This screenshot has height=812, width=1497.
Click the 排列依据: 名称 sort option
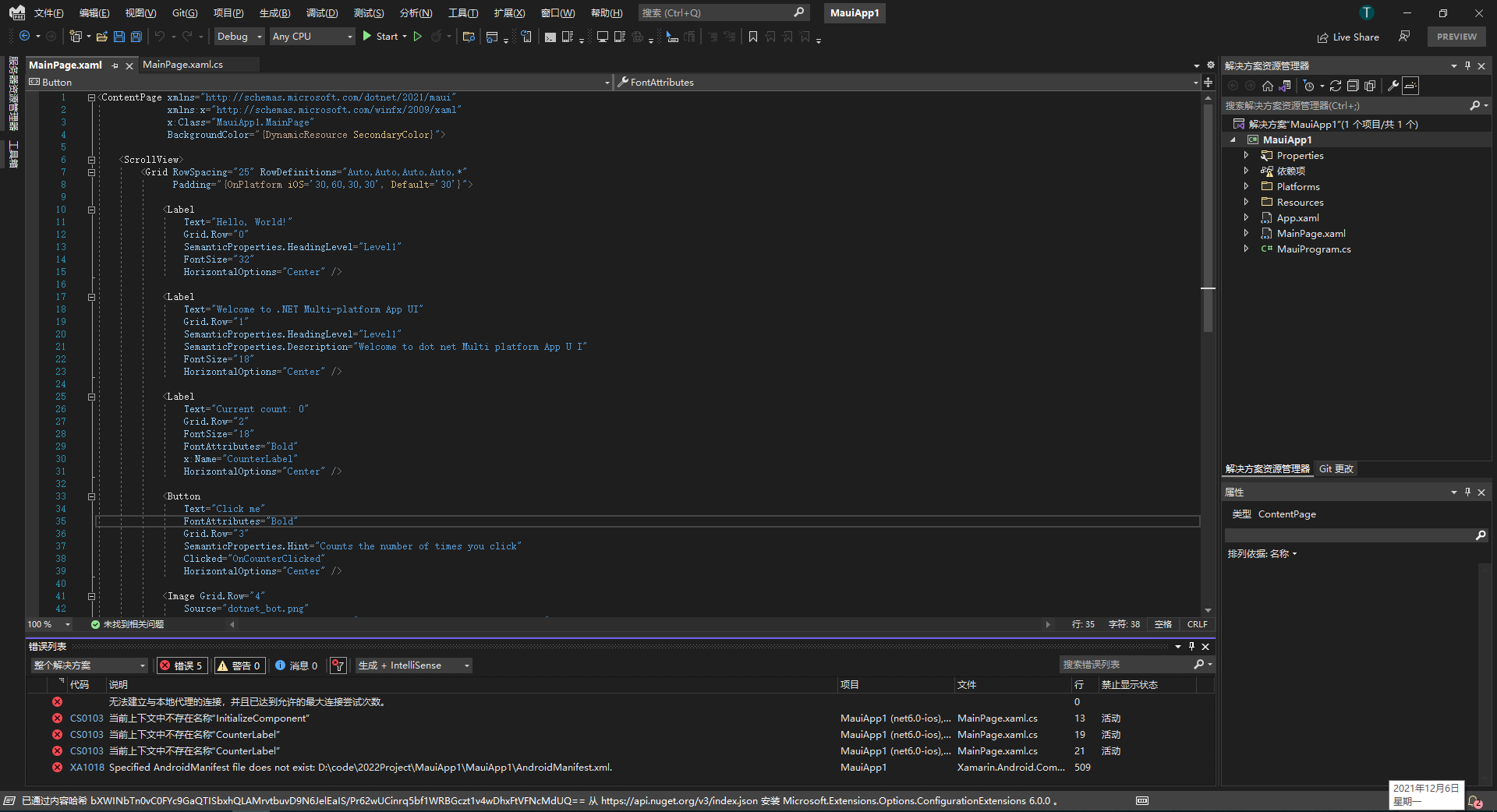pos(1262,553)
